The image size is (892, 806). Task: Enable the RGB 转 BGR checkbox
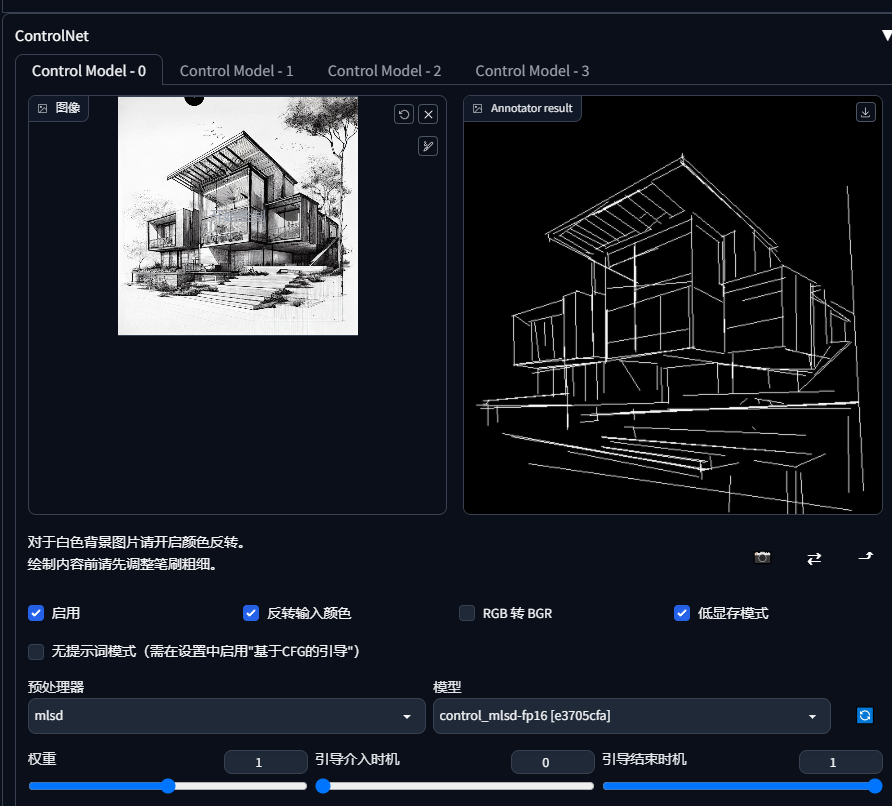(x=467, y=613)
